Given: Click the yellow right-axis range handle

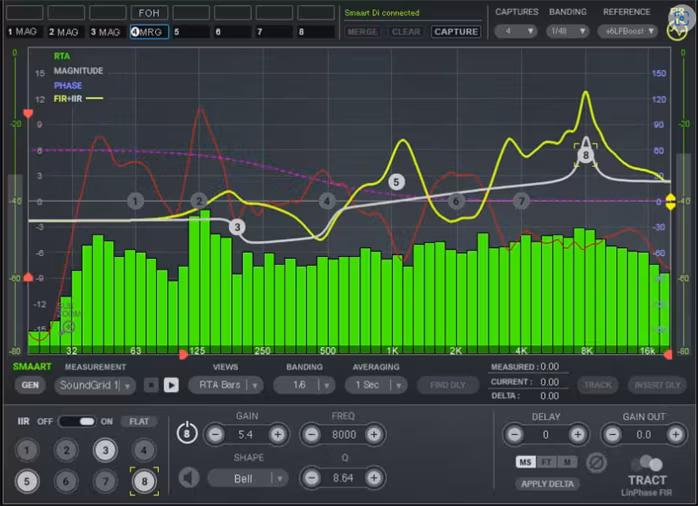Looking at the screenshot, I should point(670,201).
